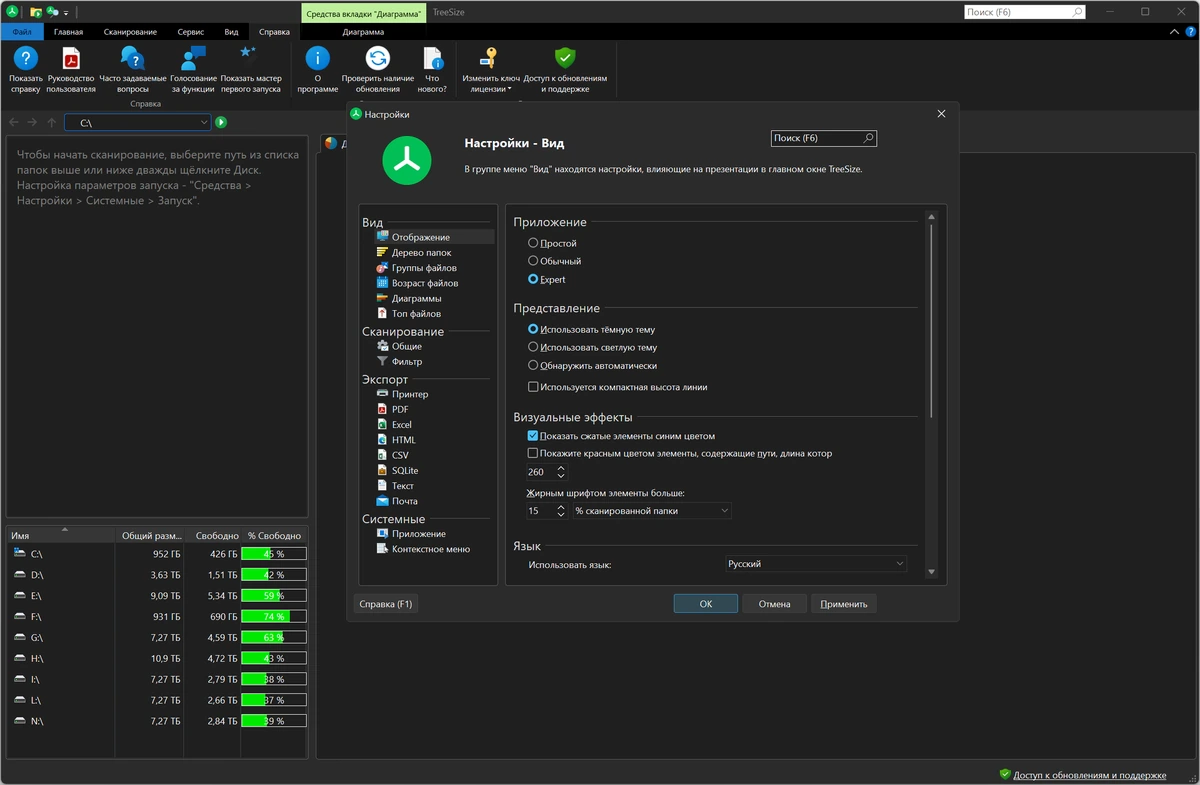Viewport: 1200px width, 785px height.
Task: Open Справка (F1) help button
Action: point(386,604)
